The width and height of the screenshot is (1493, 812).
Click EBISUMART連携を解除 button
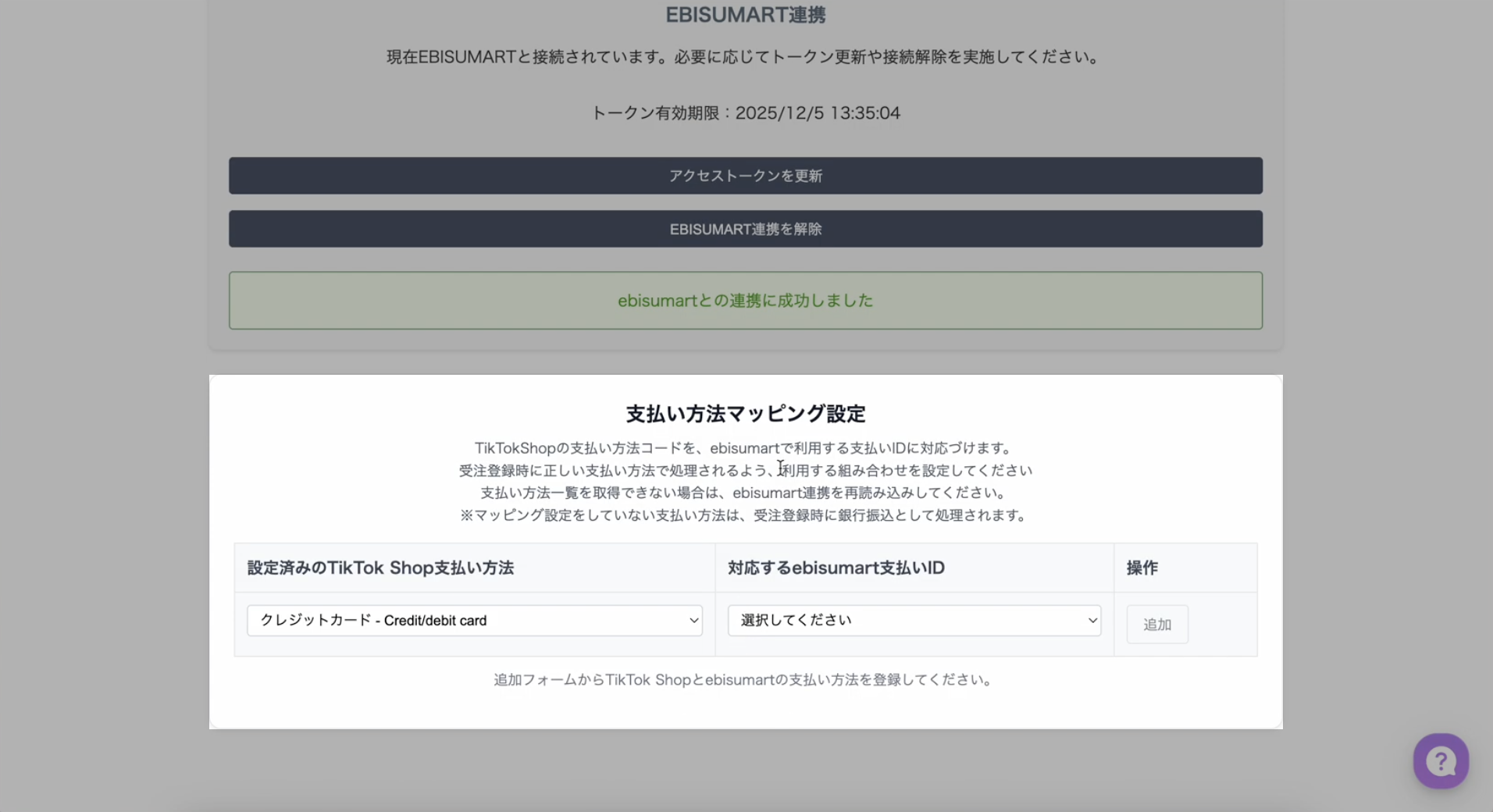coord(746,229)
